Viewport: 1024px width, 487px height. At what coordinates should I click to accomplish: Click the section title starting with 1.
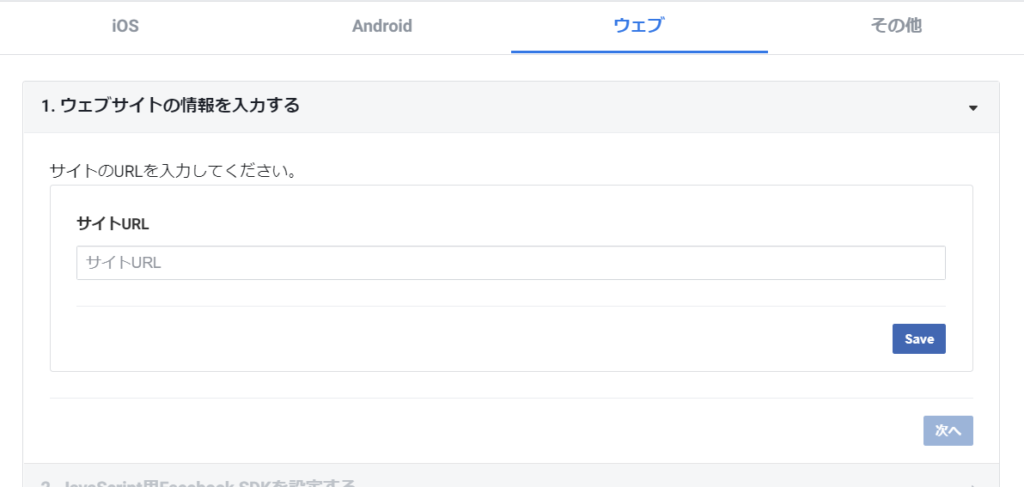(x=170, y=106)
